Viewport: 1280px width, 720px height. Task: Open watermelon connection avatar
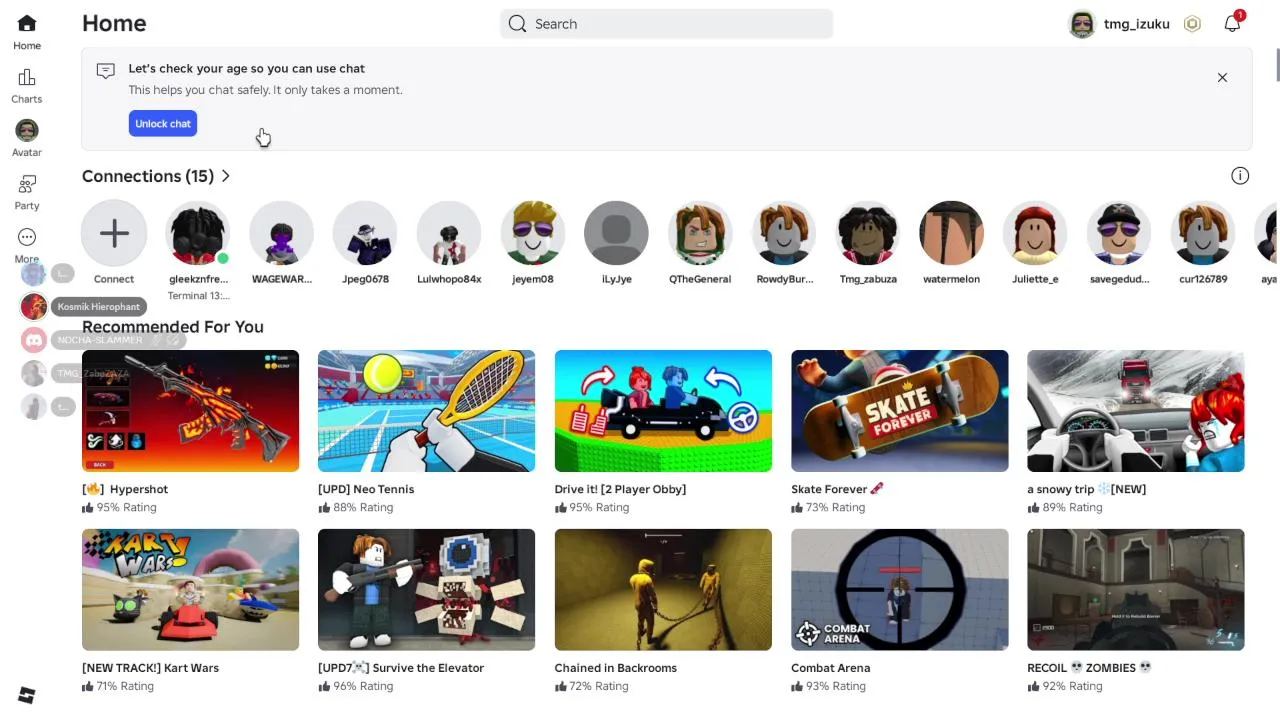(x=951, y=233)
